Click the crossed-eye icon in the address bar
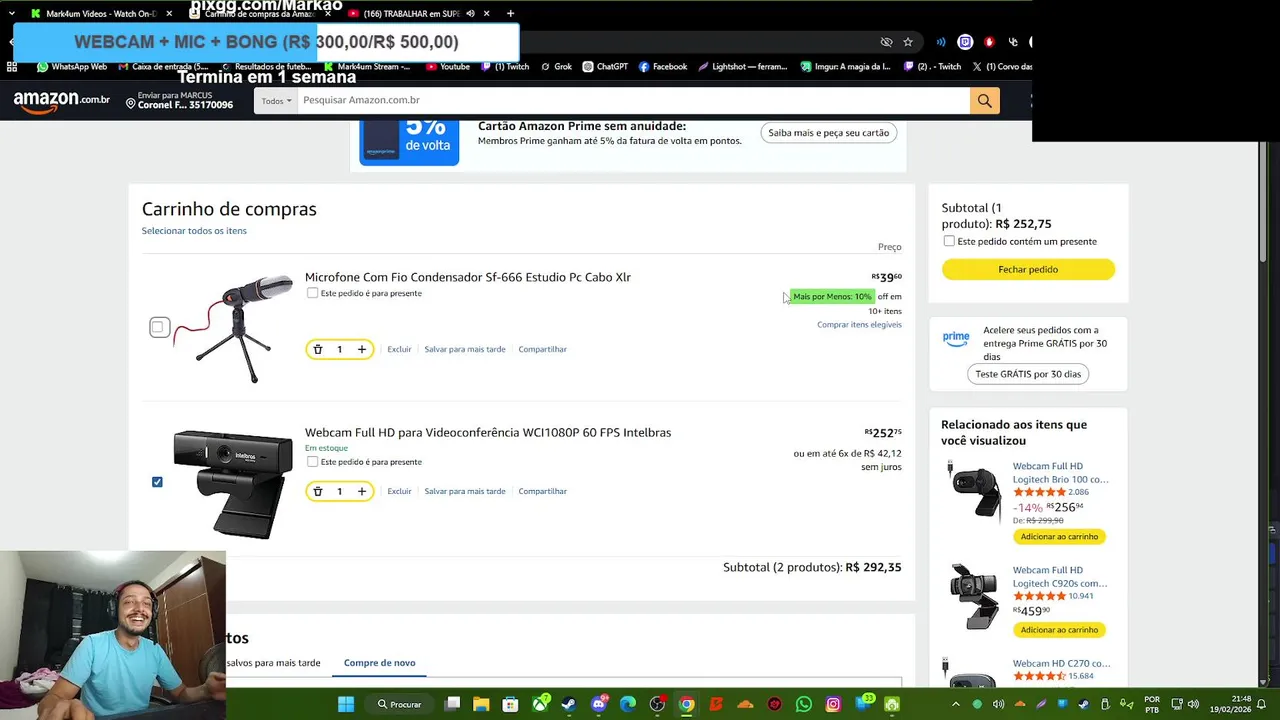Screen dimensions: 1280x720 click(886, 42)
